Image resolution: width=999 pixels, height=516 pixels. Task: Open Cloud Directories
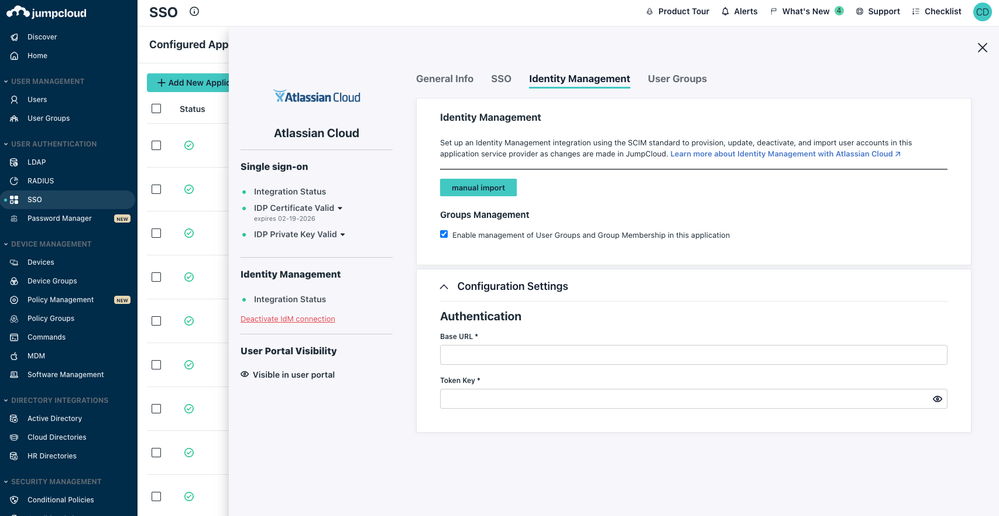(56, 437)
